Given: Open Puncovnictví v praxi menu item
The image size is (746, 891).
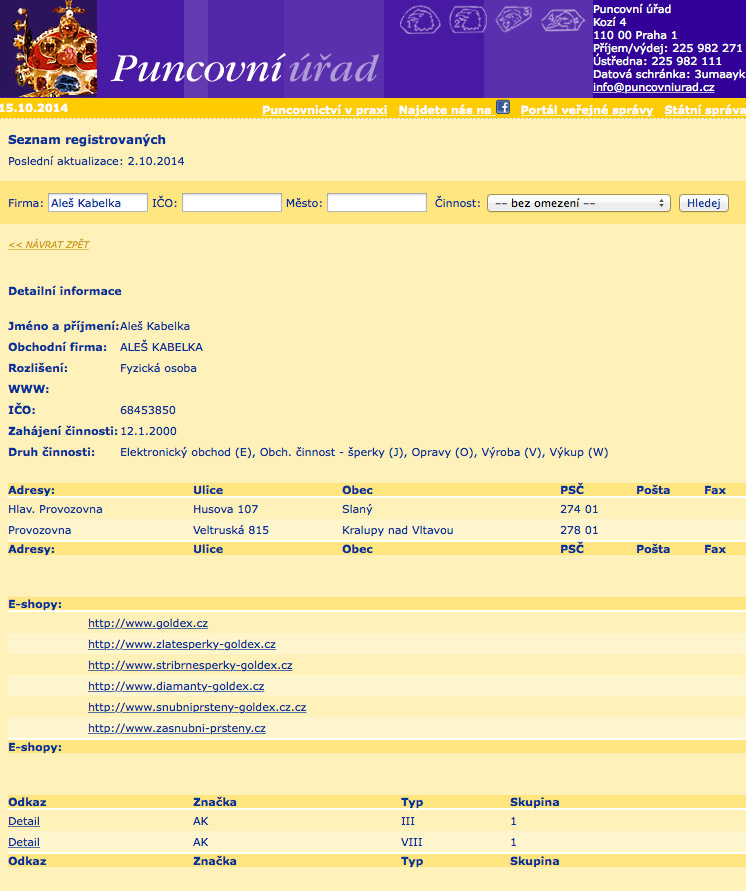Looking at the screenshot, I should click(x=324, y=110).
